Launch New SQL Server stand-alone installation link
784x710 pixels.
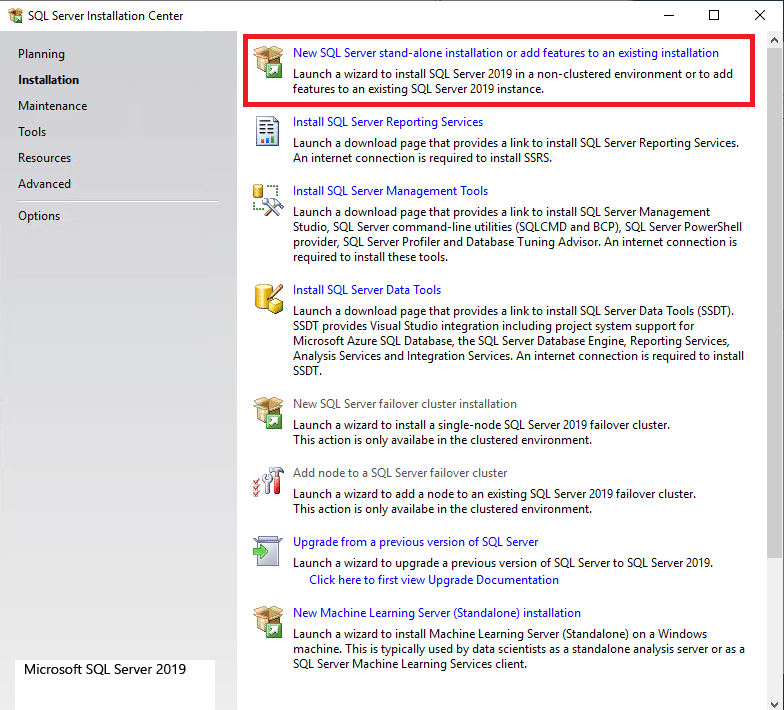[506, 53]
